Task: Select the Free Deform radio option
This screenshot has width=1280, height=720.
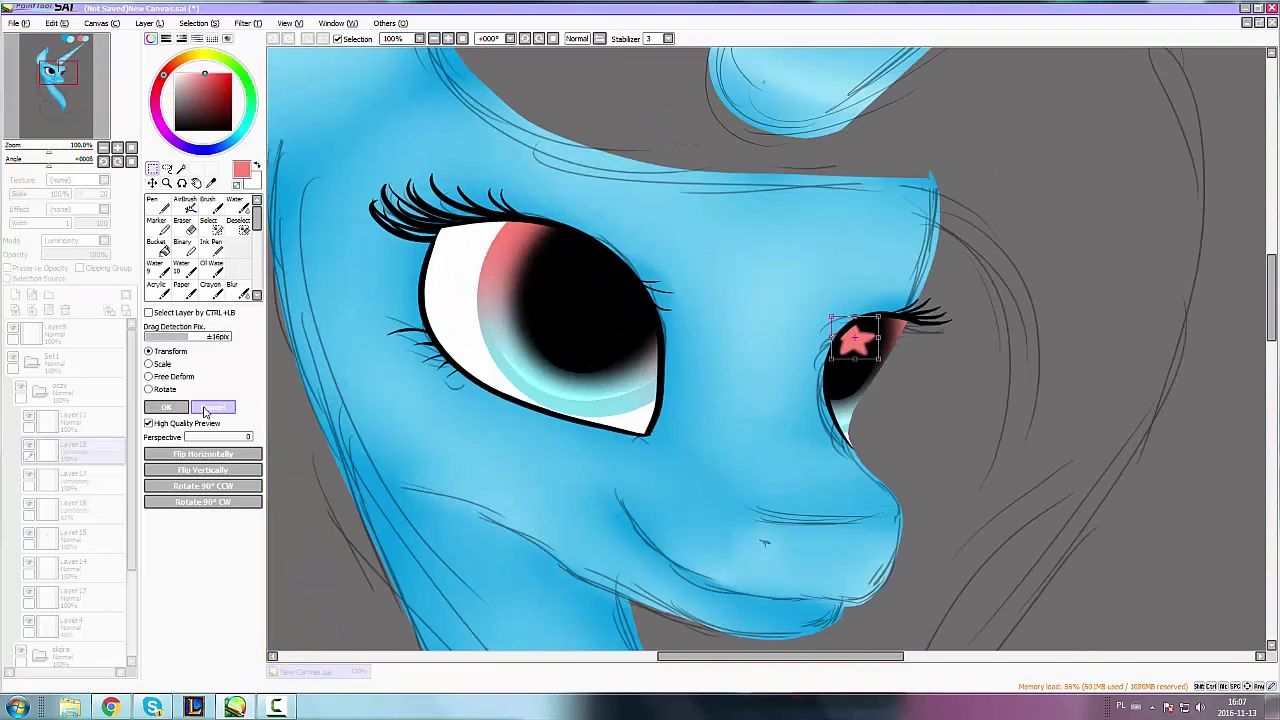Action: [149, 376]
